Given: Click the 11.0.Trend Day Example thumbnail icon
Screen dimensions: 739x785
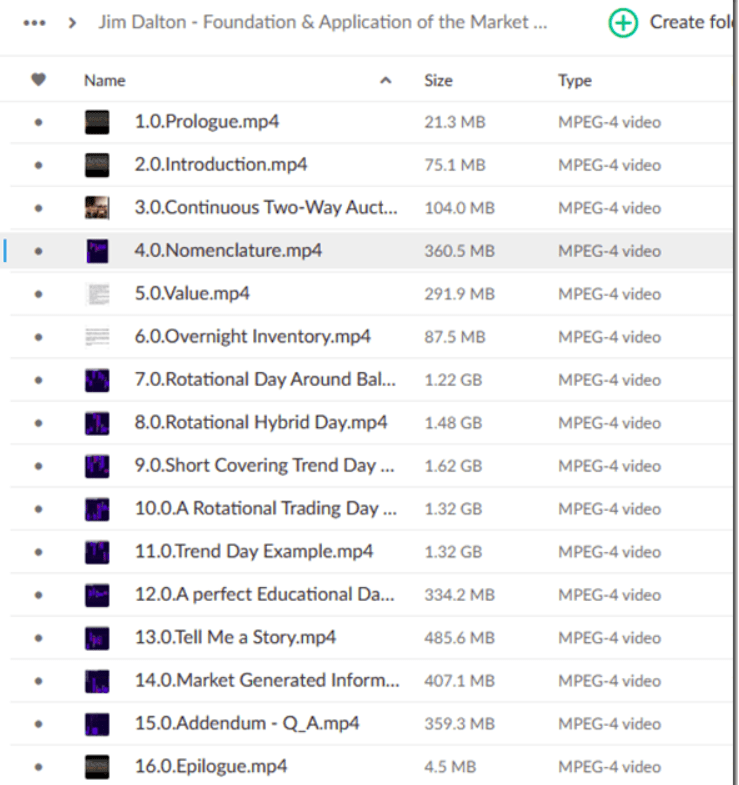Looking at the screenshot, I should point(97,552).
